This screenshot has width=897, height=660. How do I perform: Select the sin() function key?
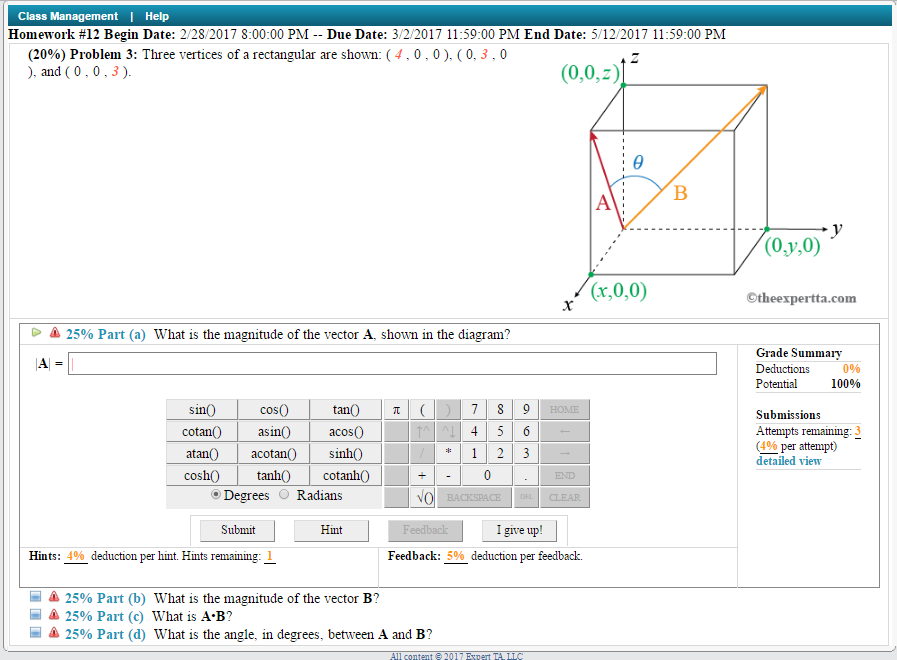coord(201,409)
